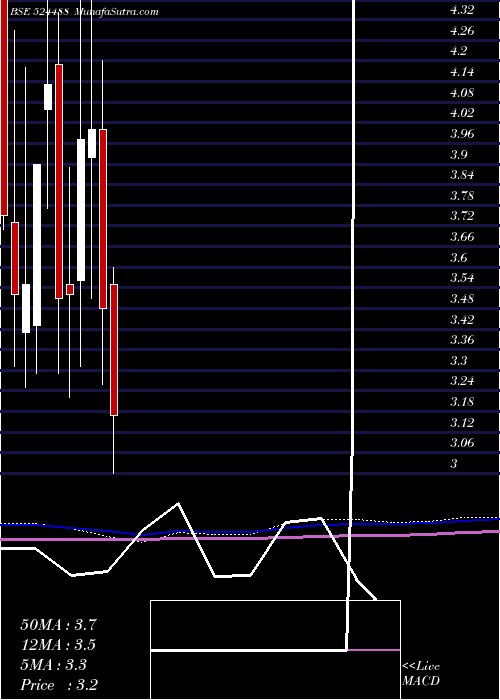Click the BSE 524488 MunafaSutra.com title

84,12
